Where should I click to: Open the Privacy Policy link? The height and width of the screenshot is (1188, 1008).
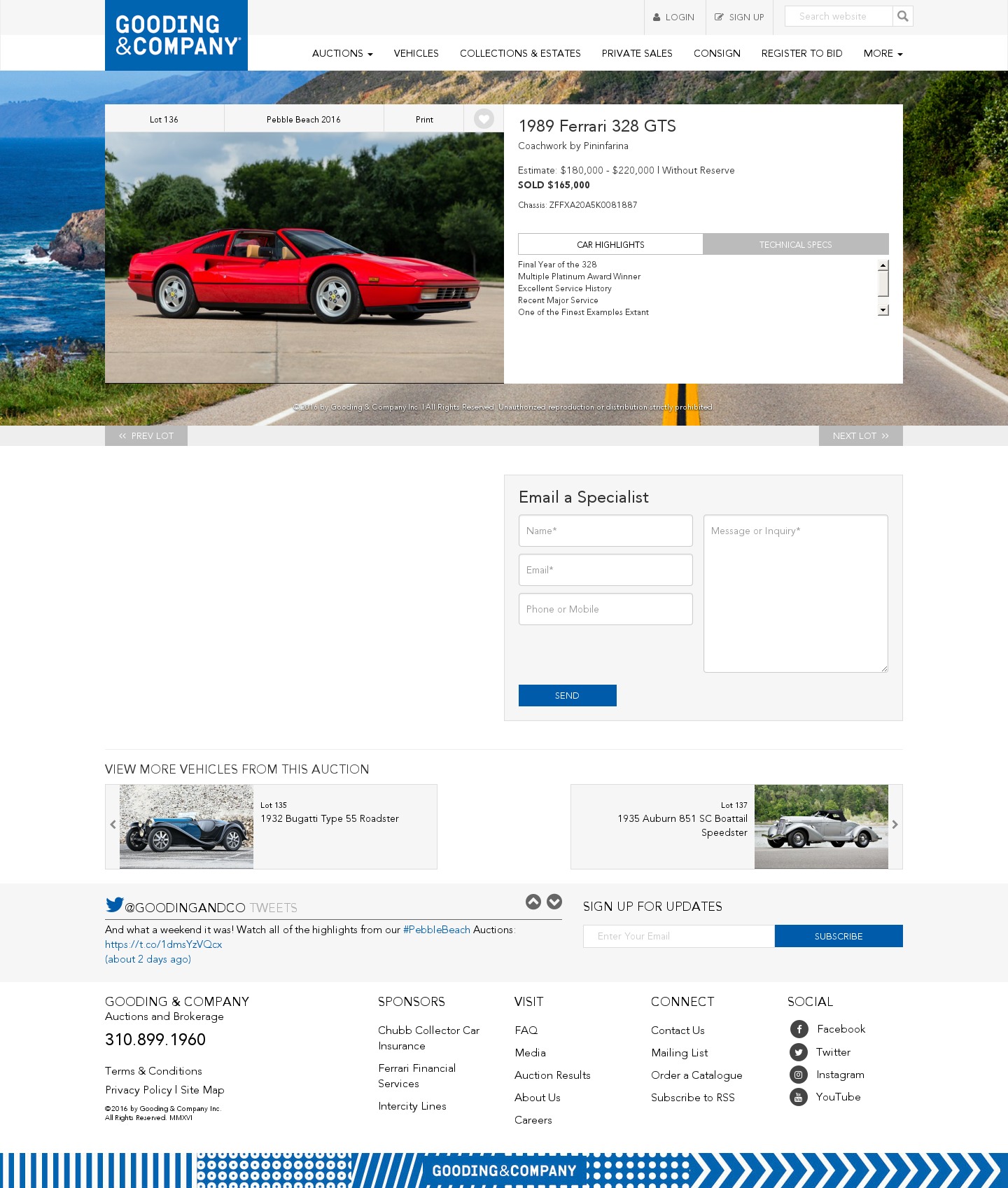pyautogui.click(x=139, y=1090)
